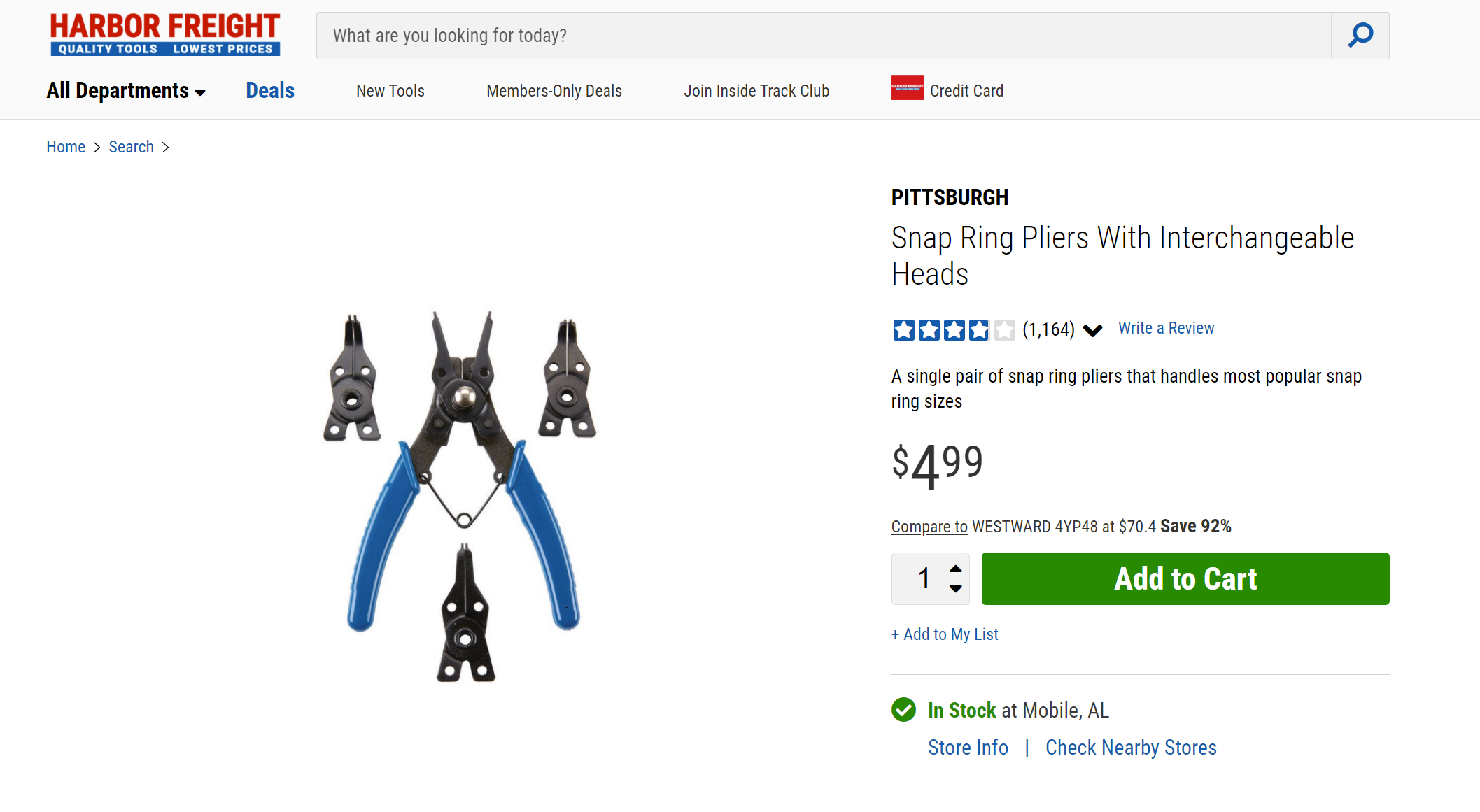Click the Harbor Freight credit card icon
This screenshot has height=812, width=1480.
click(x=907, y=87)
